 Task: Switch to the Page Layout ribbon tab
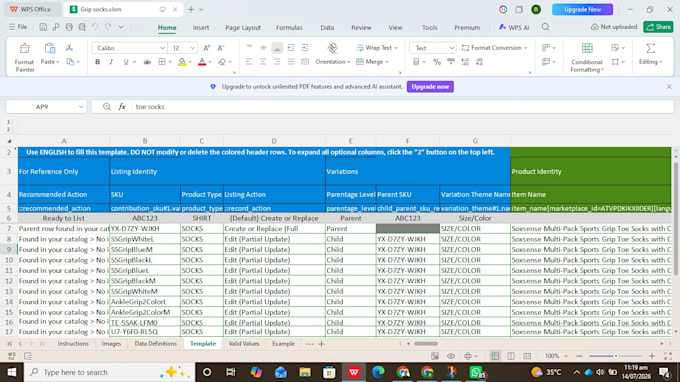coord(243,28)
